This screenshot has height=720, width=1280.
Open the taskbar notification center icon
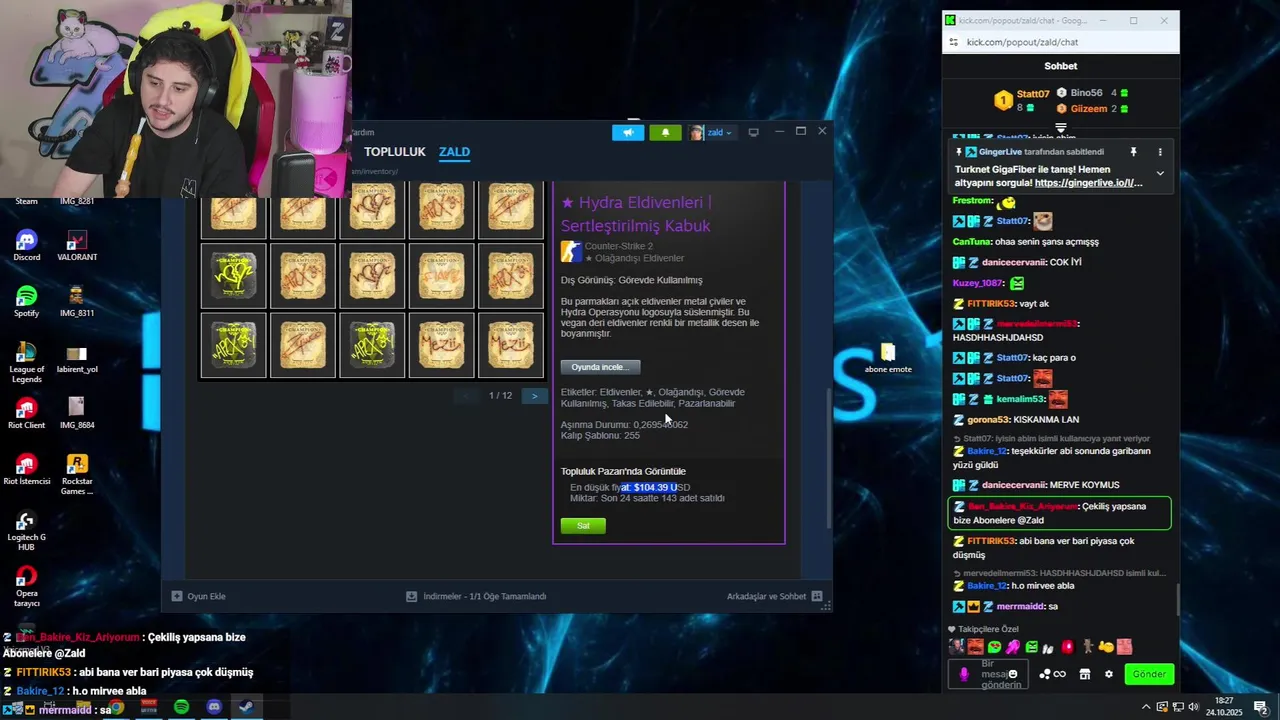(1260, 707)
